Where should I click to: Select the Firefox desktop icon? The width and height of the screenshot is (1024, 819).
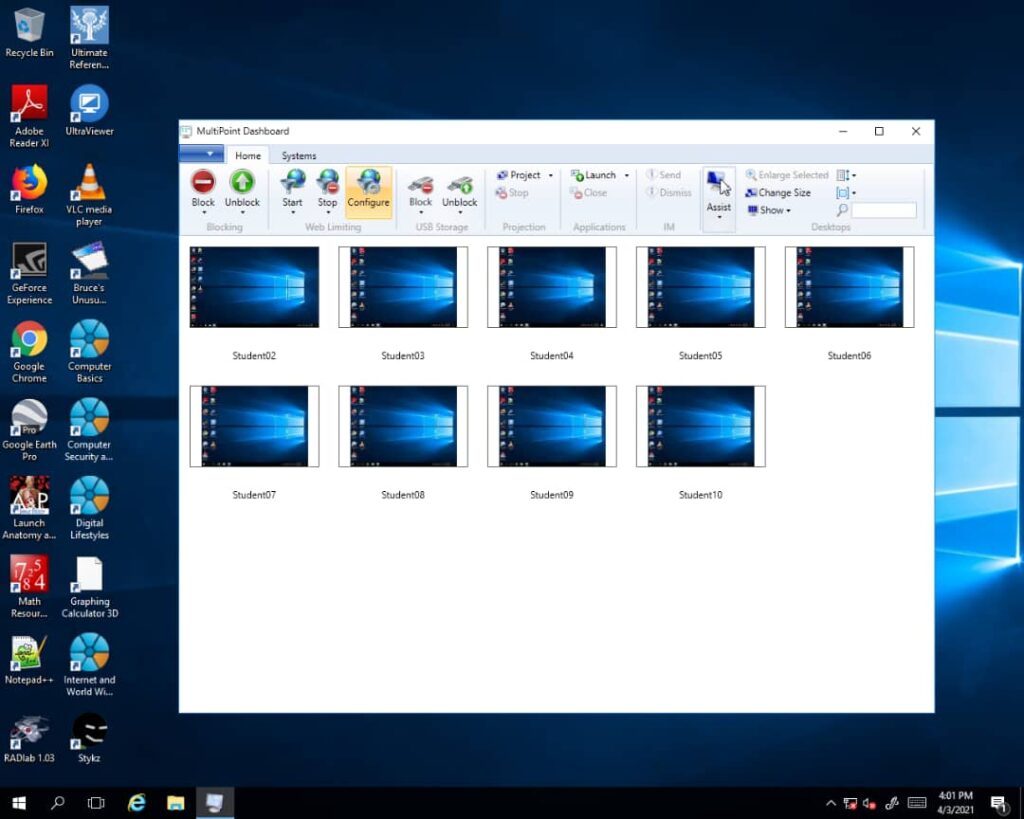[x=29, y=188]
